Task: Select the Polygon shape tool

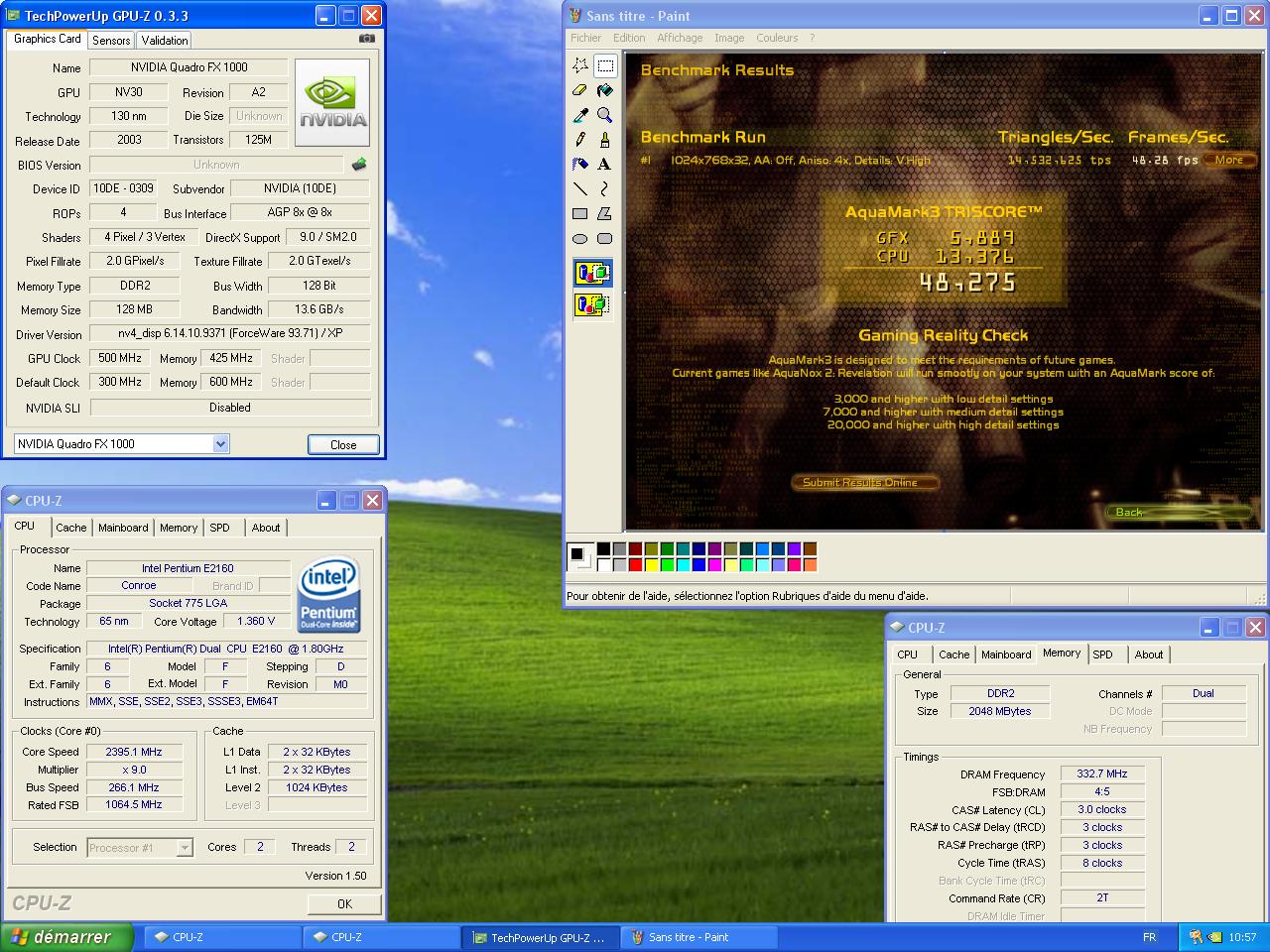Action: [x=605, y=214]
